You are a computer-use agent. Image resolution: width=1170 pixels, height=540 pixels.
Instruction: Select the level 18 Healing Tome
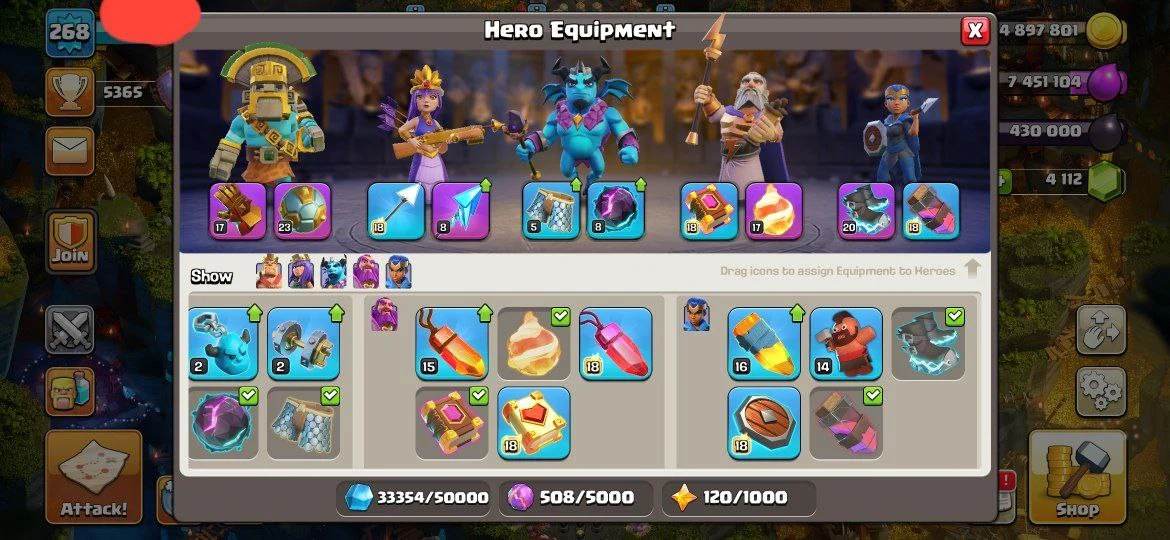(x=534, y=422)
